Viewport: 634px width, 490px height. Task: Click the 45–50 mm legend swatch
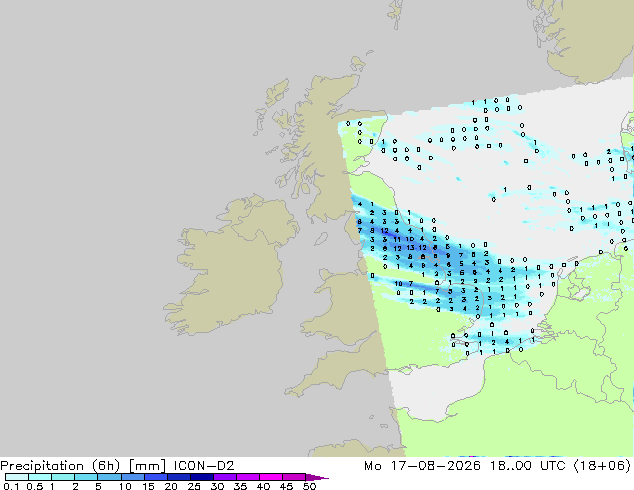[294, 477]
